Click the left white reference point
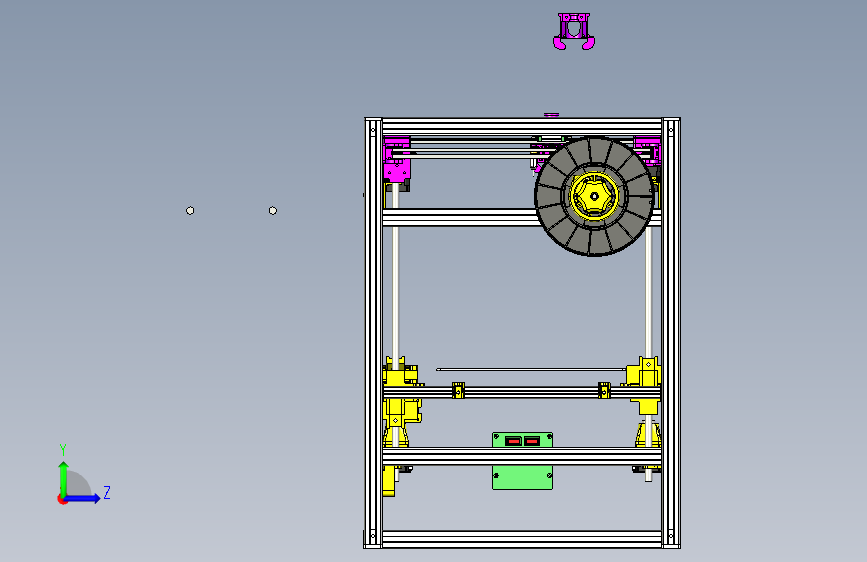Image resolution: width=867 pixels, height=562 pixels. [190, 211]
